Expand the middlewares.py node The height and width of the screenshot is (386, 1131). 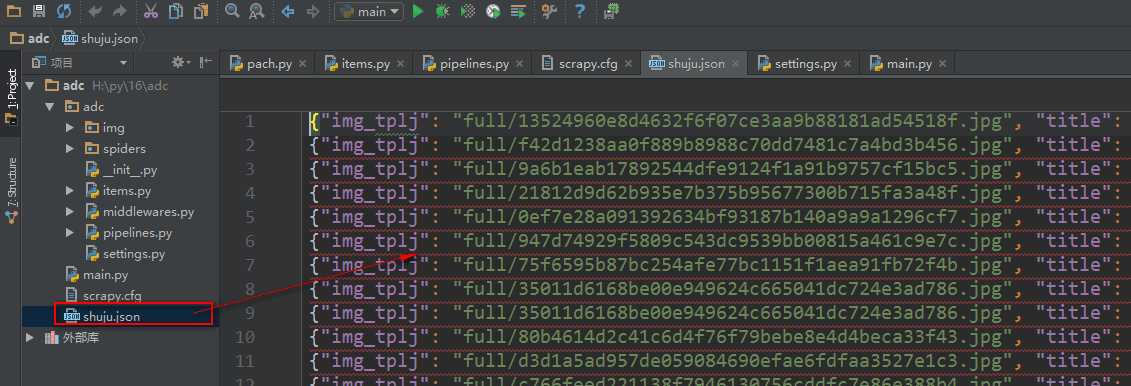click(70, 212)
